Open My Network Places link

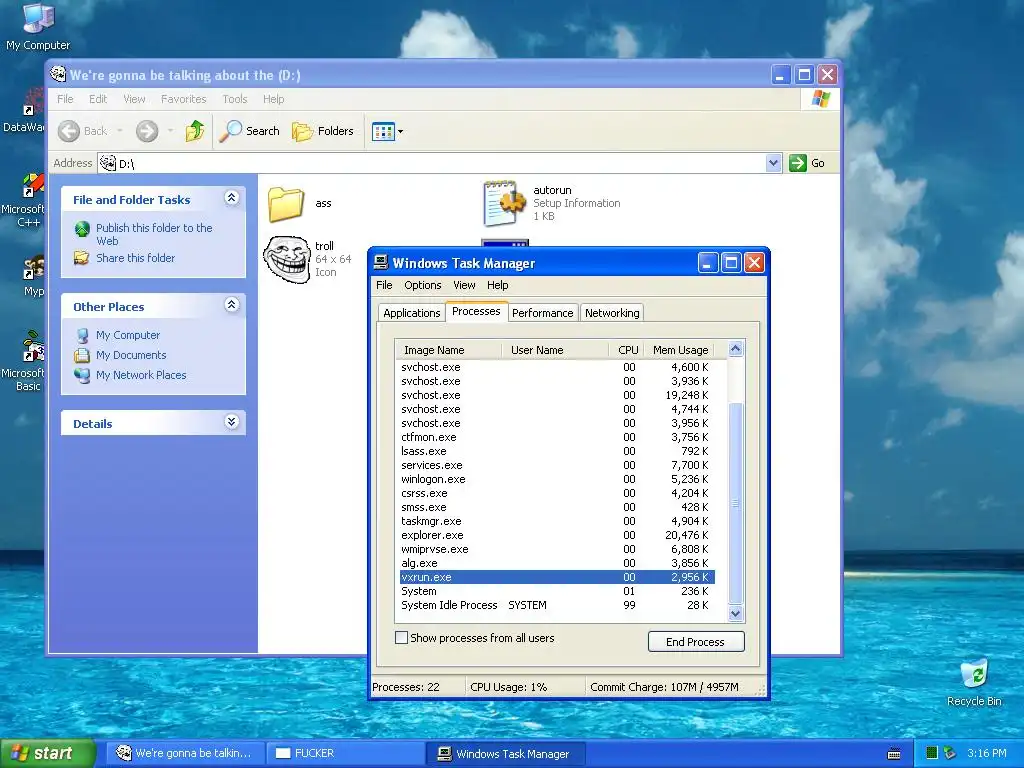click(141, 375)
